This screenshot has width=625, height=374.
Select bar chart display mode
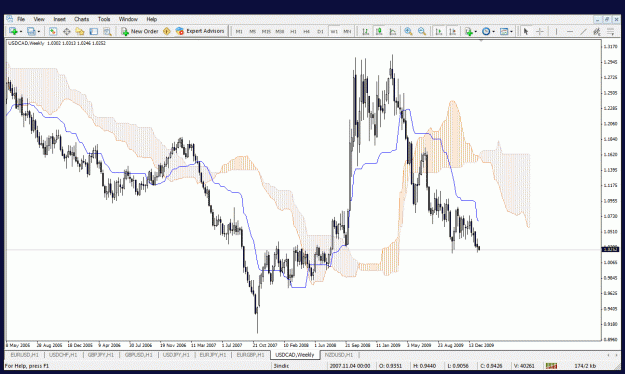tap(366, 31)
